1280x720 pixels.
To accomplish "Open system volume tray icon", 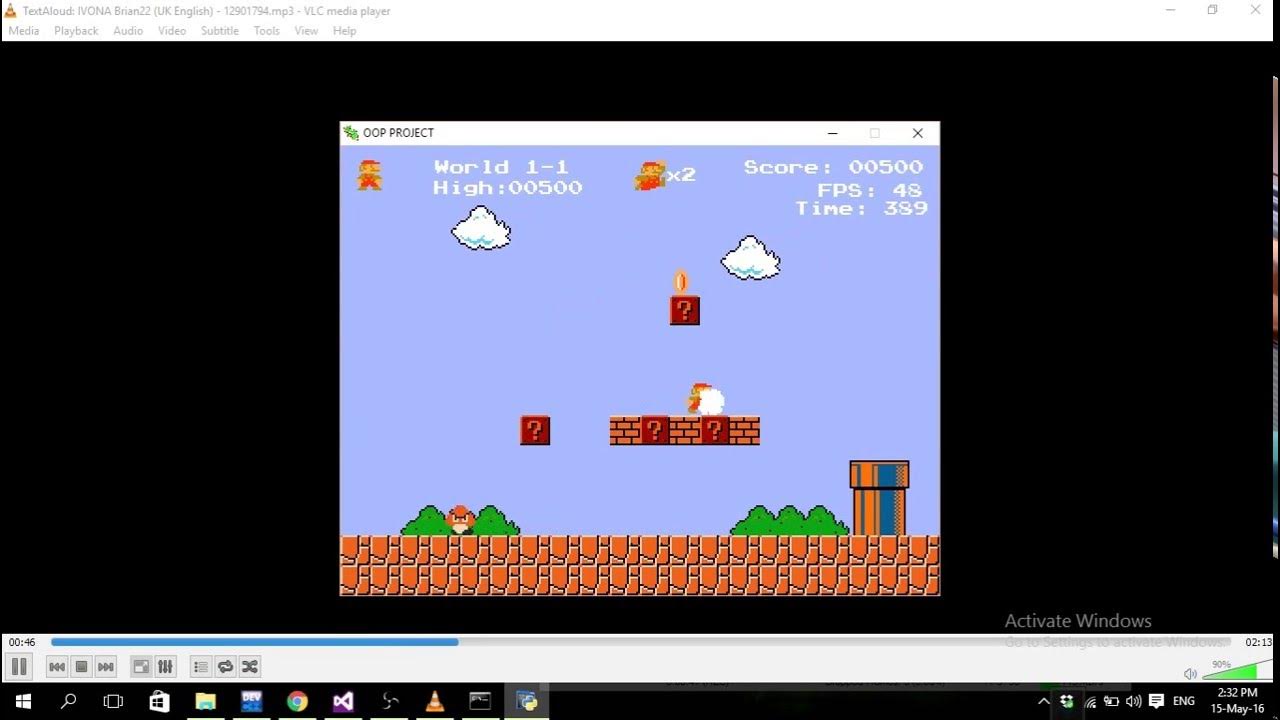I will coord(1133,701).
